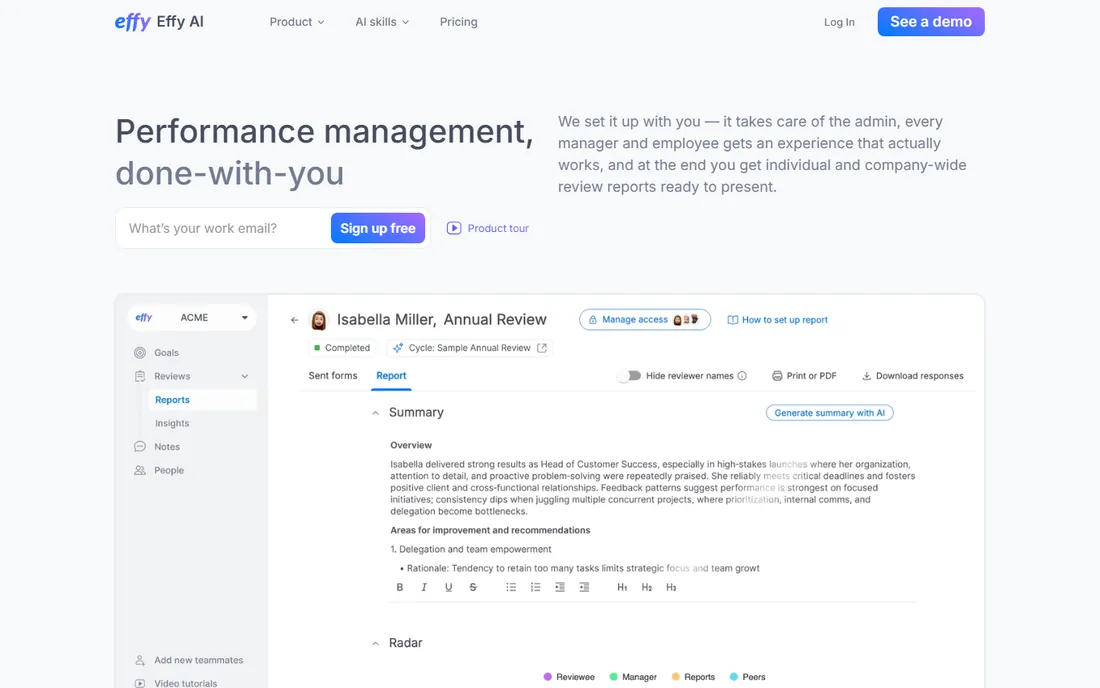Collapse the Reviews sidebar section

click(245, 376)
